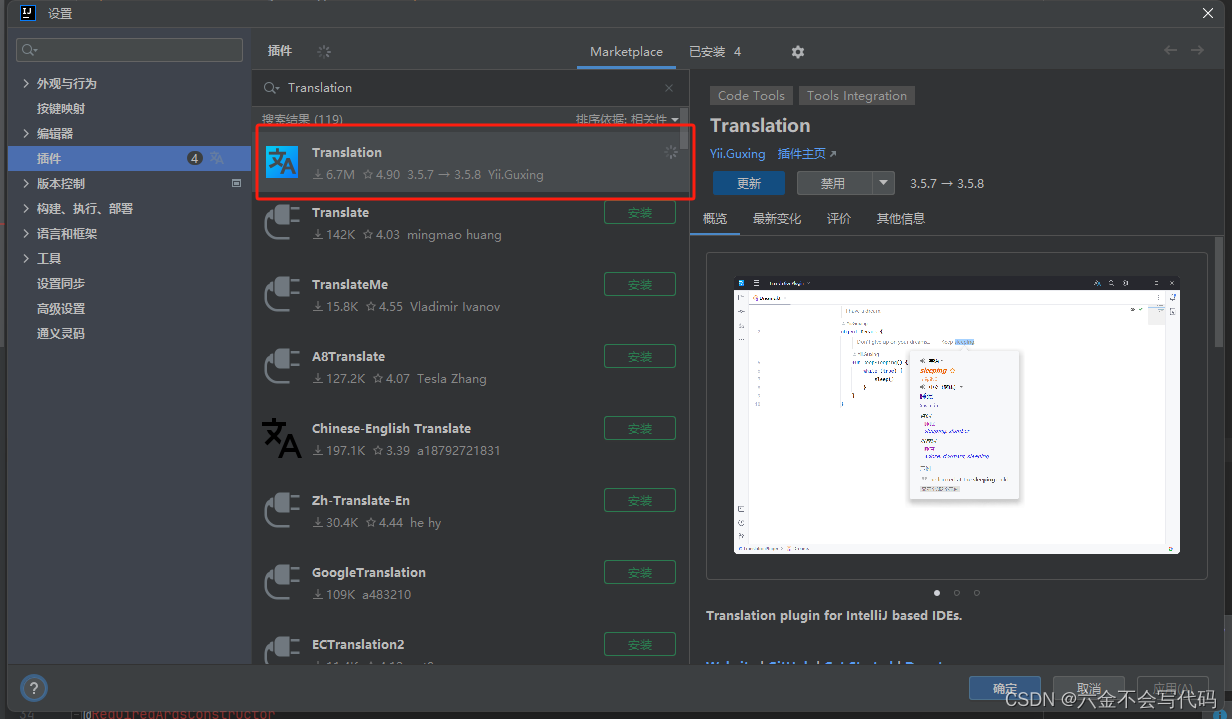
Task: Click the plugin list vertical scrollbar
Action: 684,128
